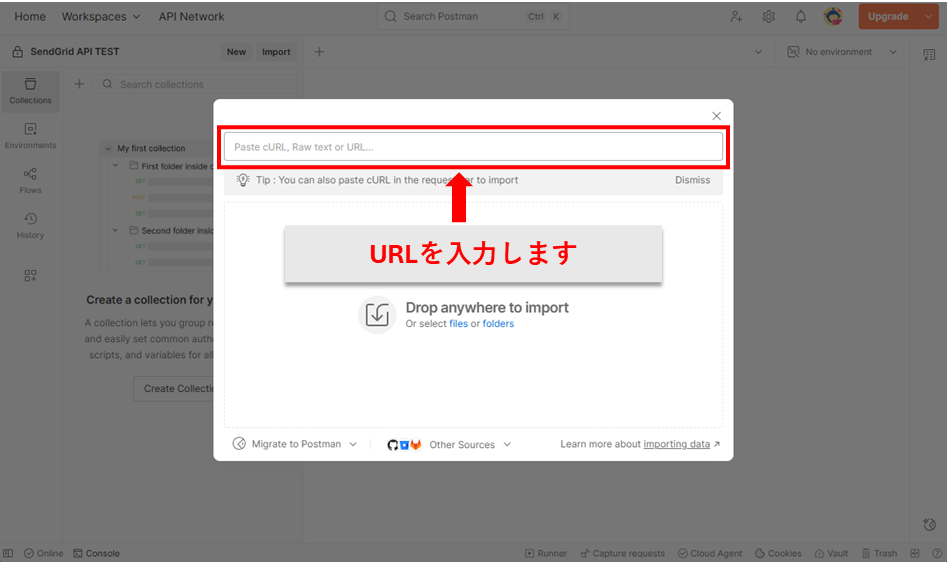Image resolution: width=947 pixels, height=564 pixels.
Task: Click the Create Collection button
Action: (173, 389)
